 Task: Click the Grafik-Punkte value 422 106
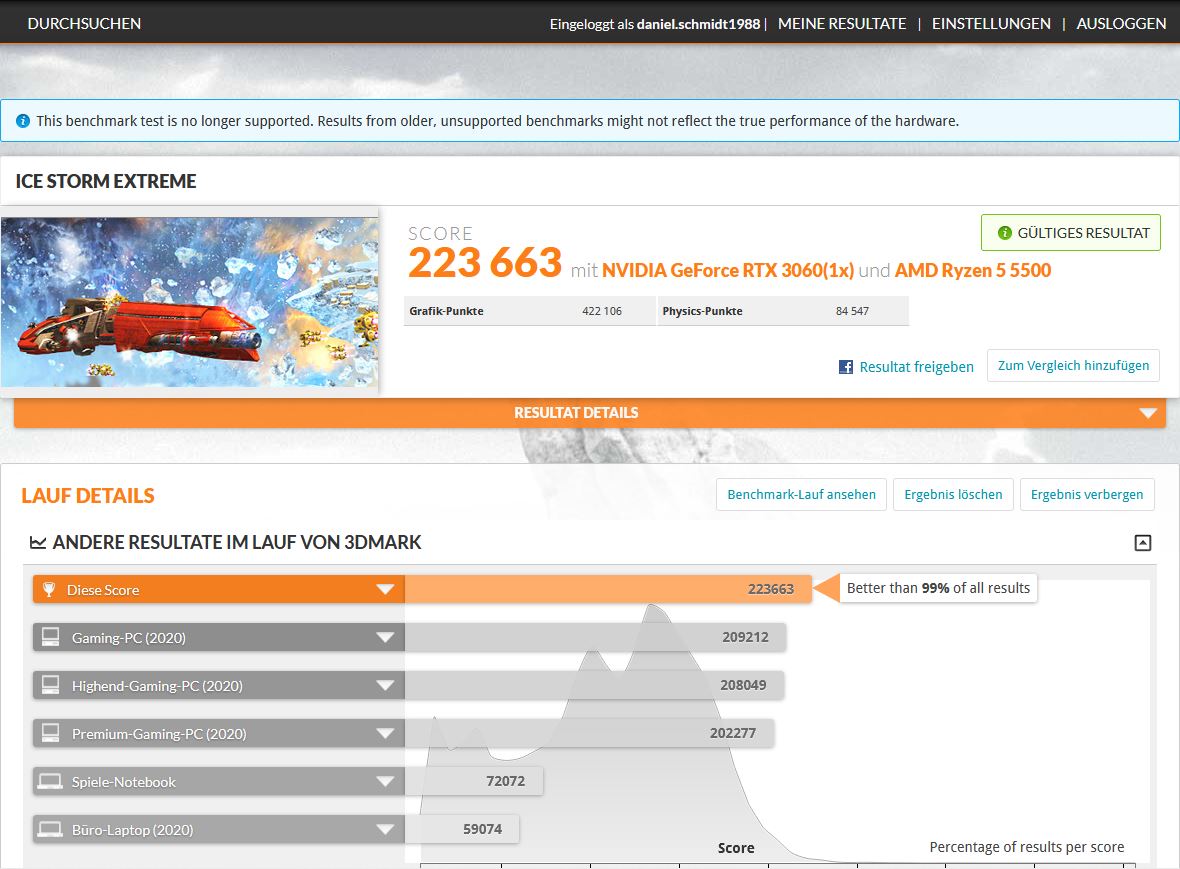point(602,311)
